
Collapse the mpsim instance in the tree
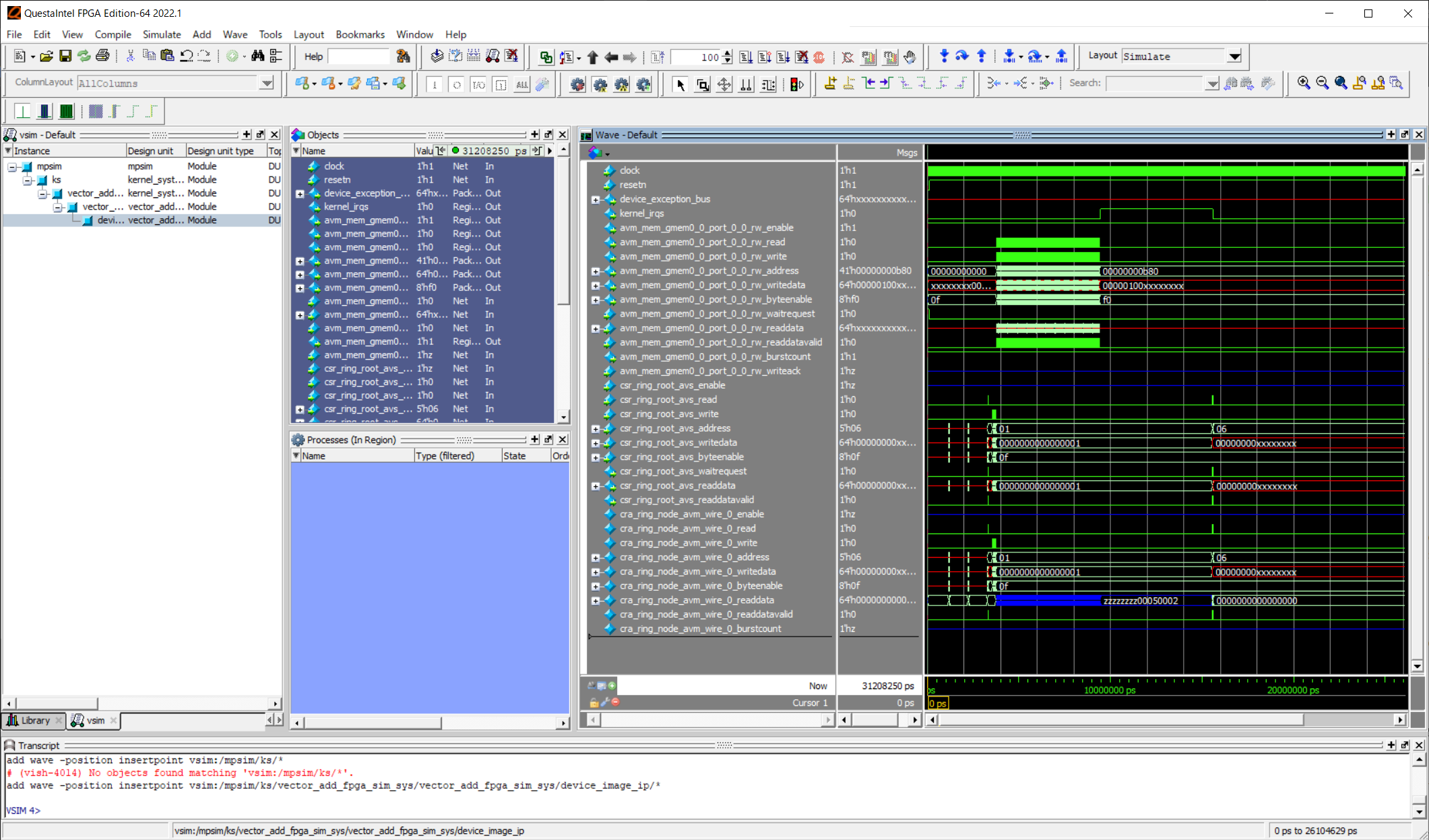(10, 166)
